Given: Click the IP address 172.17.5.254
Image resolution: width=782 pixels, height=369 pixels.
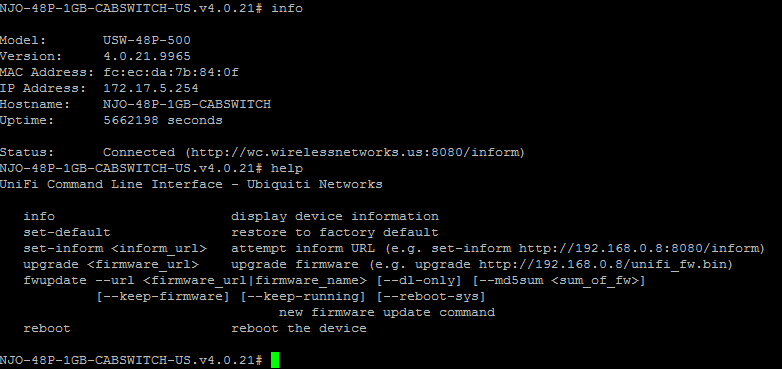Looking at the screenshot, I should pos(151,88).
